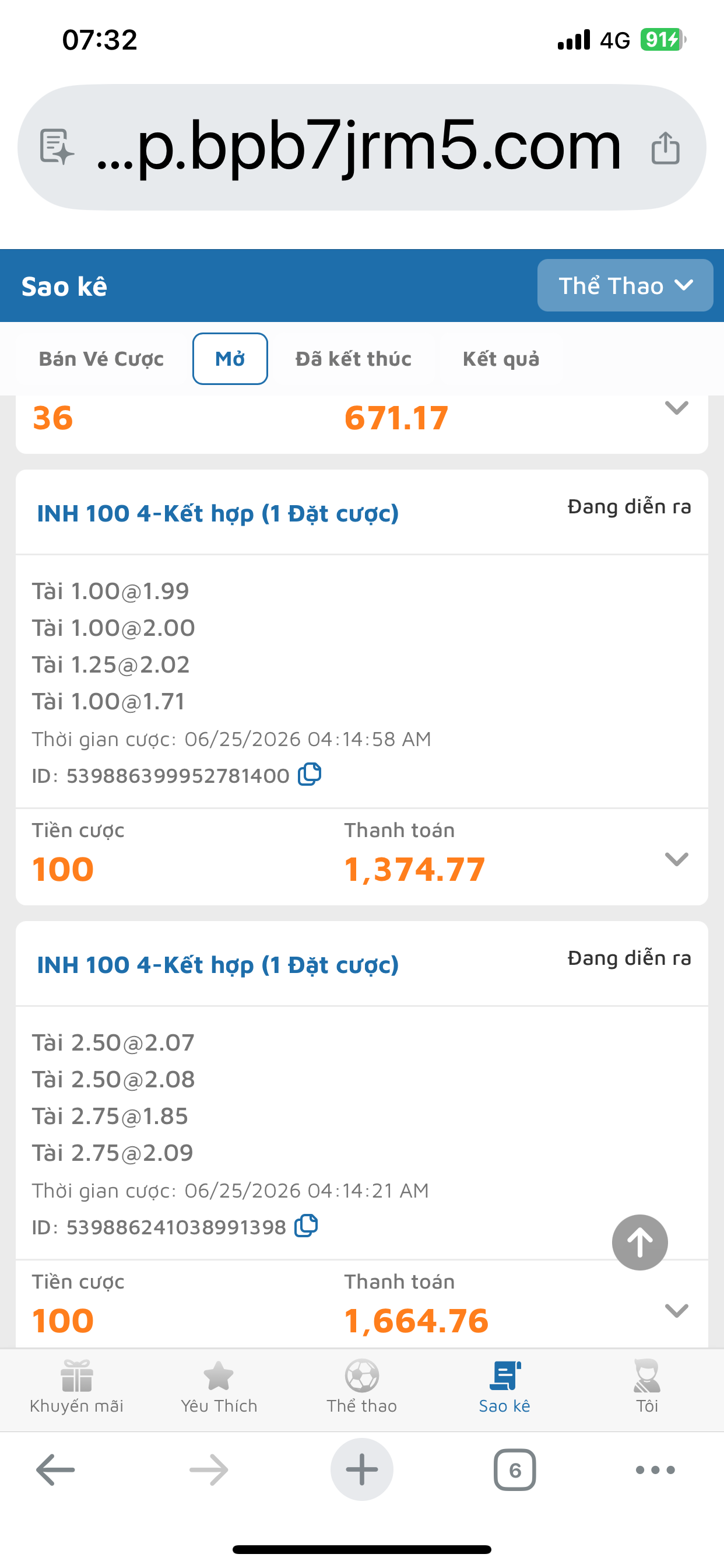Tap the browser share icon
The height and width of the screenshot is (1568, 724).
click(x=665, y=148)
